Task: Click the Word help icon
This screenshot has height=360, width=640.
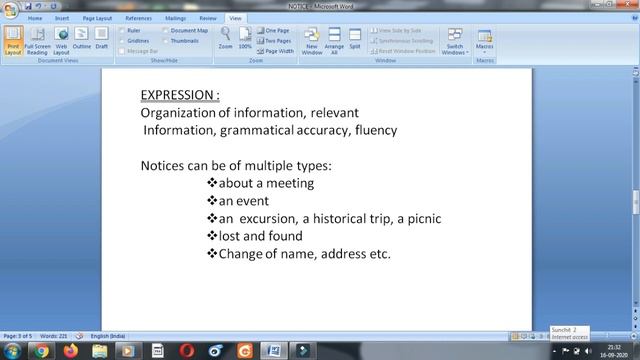Action: (x=635, y=18)
